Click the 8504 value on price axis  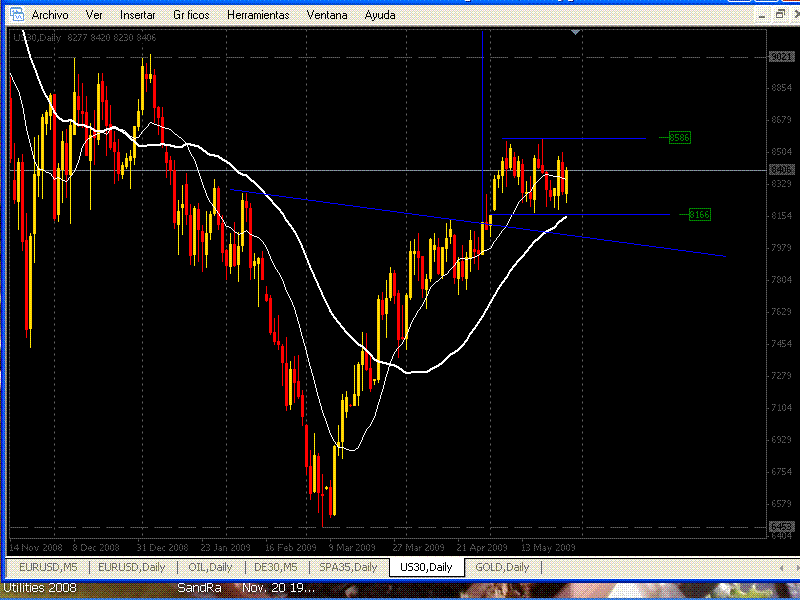point(781,152)
